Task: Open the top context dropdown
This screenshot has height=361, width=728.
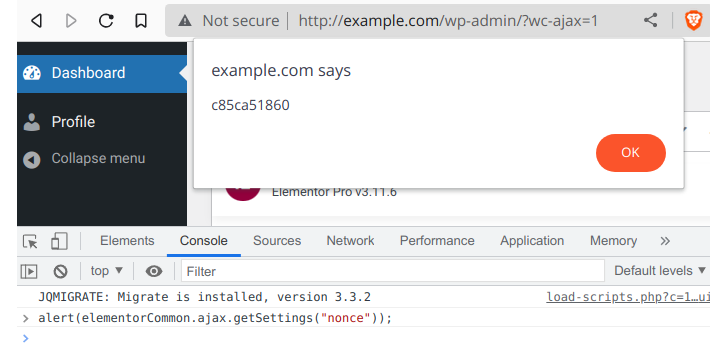Action: click(107, 271)
